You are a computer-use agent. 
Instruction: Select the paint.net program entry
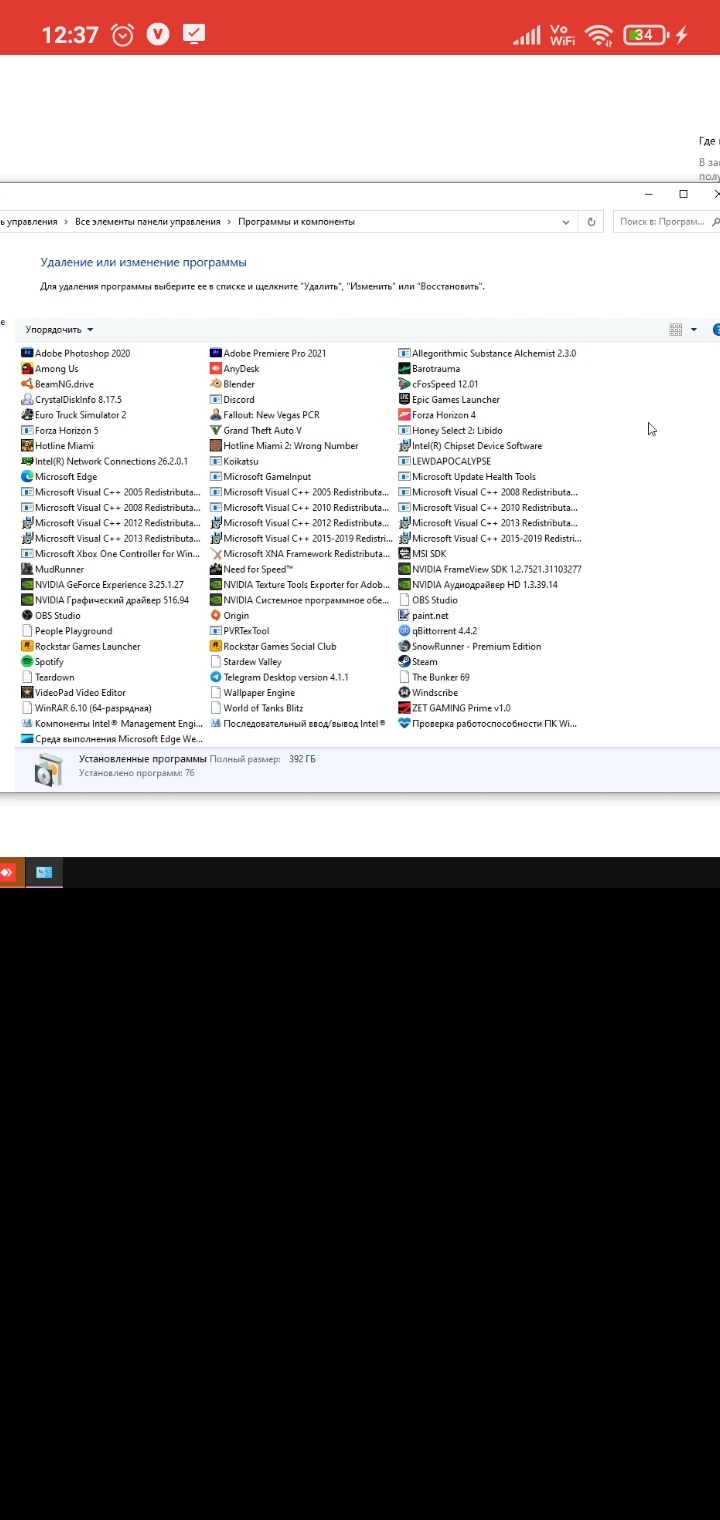point(424,616)
